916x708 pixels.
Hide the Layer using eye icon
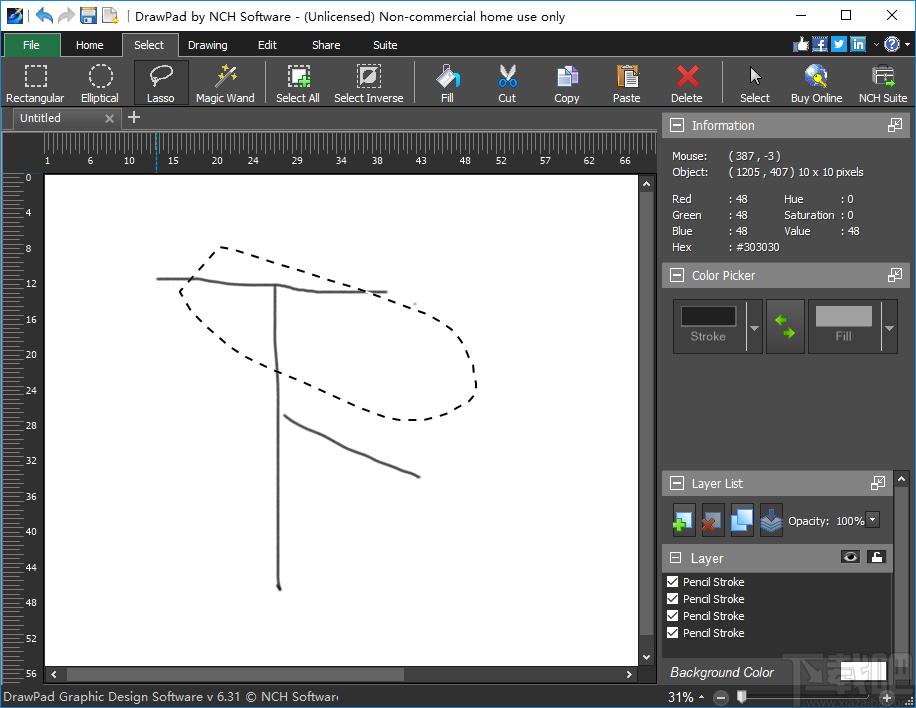click(x=850, y=557)
